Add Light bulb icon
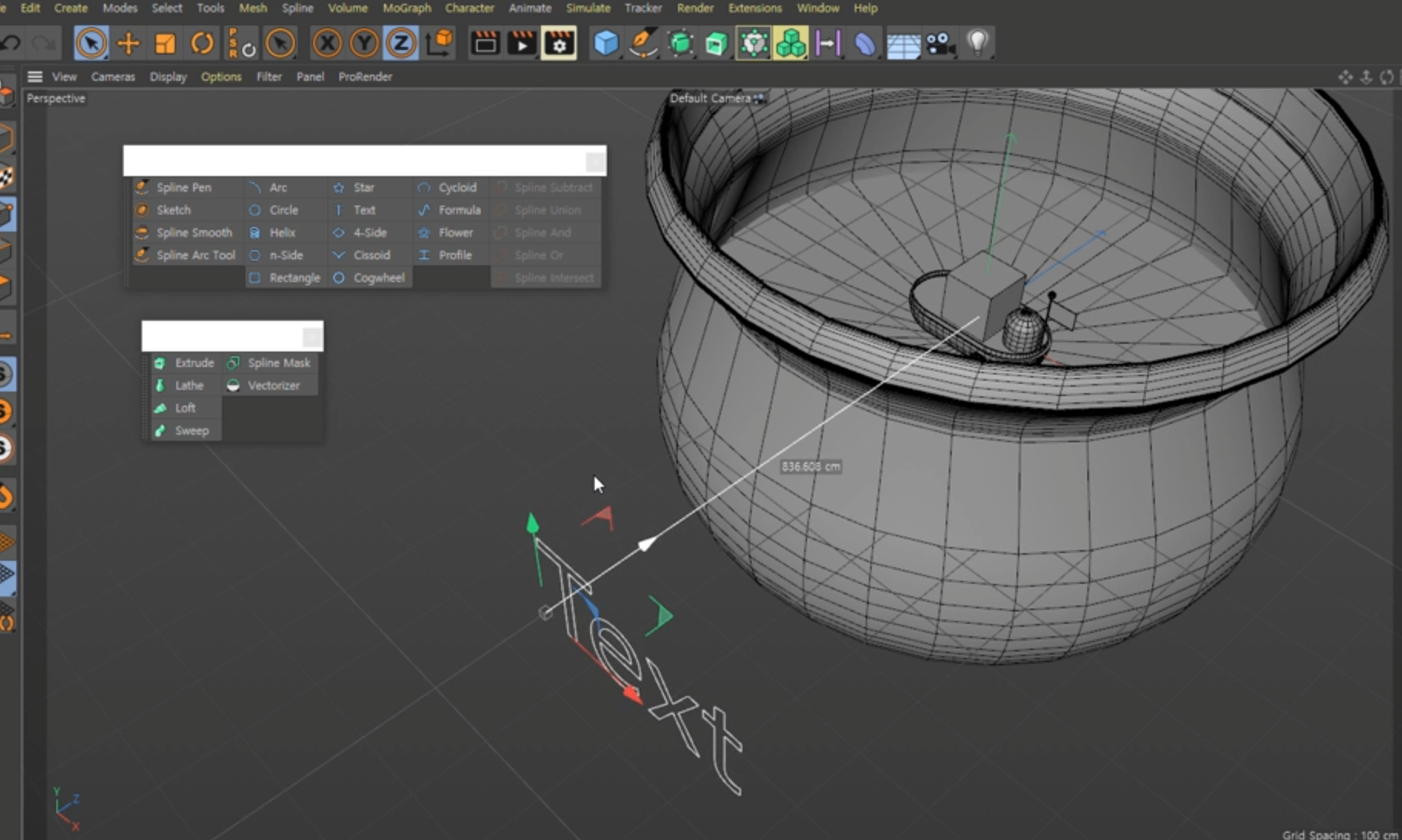The width and height of the screenshot is (1402, 840). click(x=977, y=43)
